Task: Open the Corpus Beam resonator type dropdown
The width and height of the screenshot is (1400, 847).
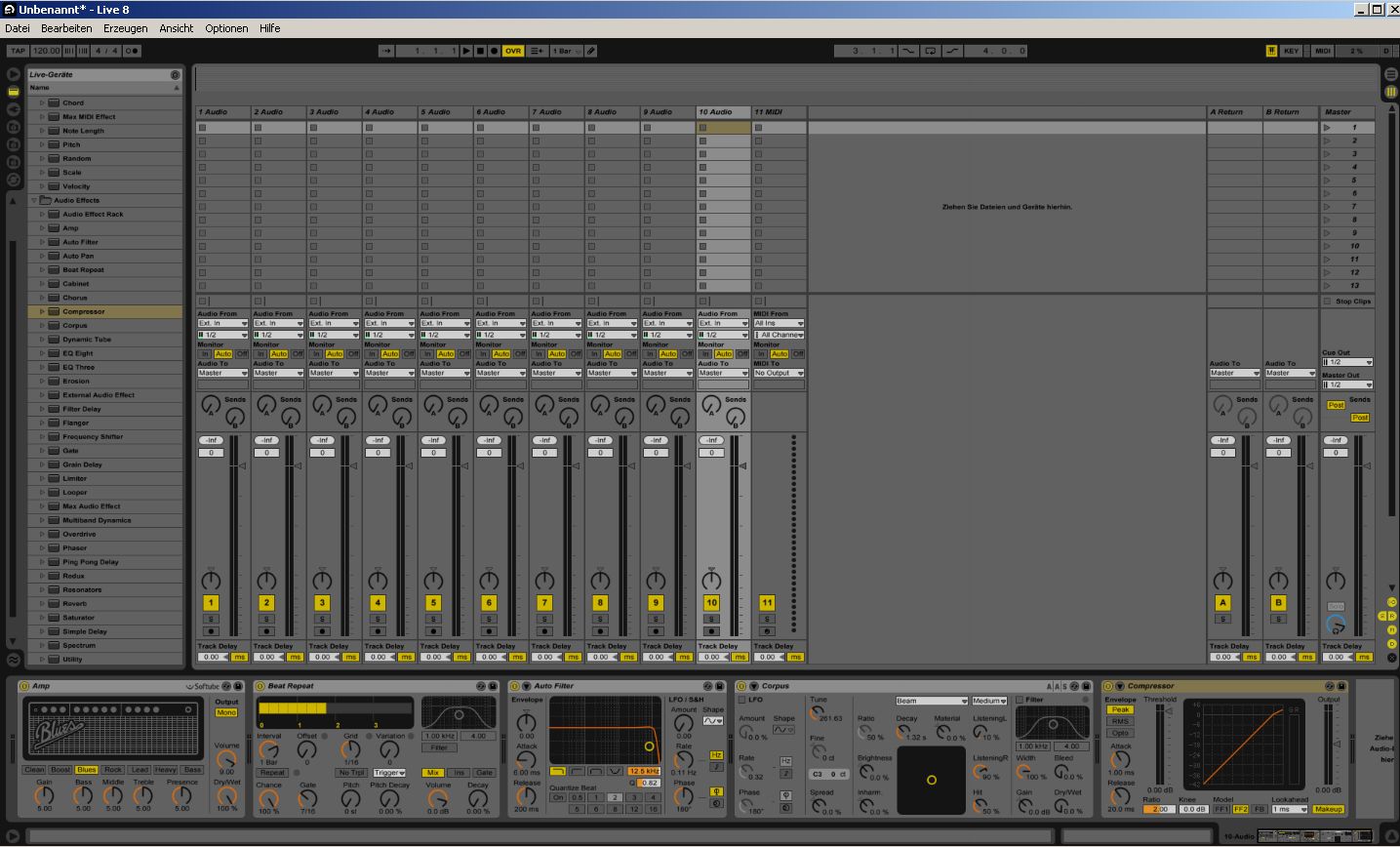Action: (931, 701)
